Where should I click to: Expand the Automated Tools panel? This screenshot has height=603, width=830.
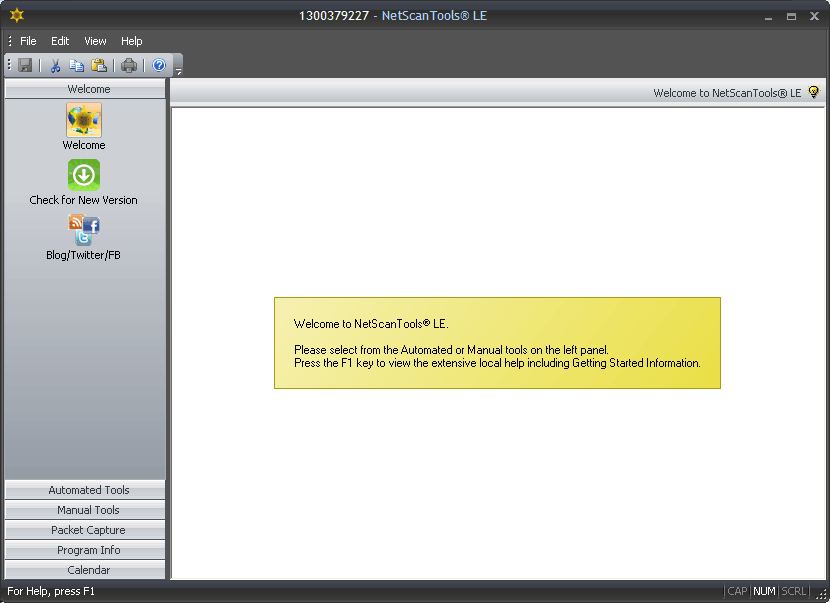[x=85, y=490]
